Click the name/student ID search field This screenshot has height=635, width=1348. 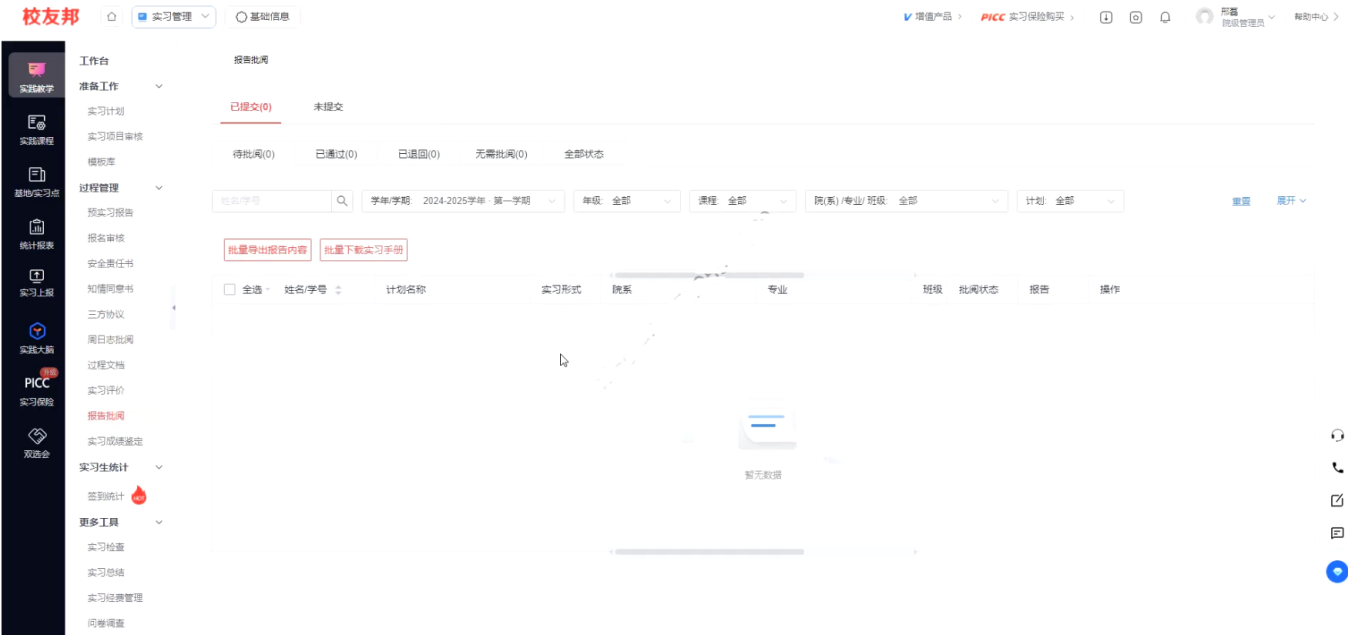point(271,201)
